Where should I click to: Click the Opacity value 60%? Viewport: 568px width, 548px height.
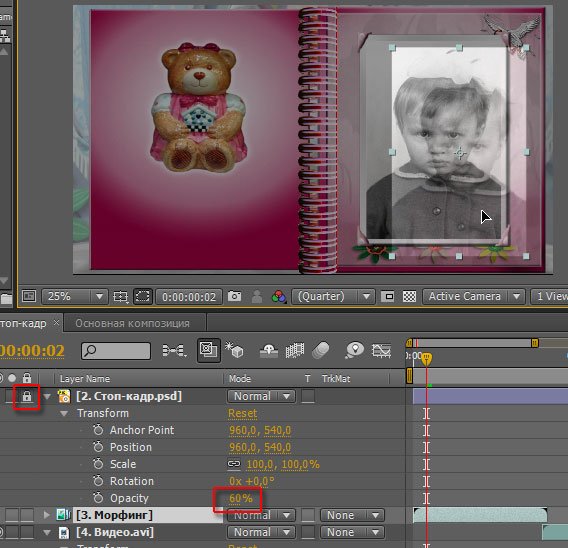click(x=241, y=498)
